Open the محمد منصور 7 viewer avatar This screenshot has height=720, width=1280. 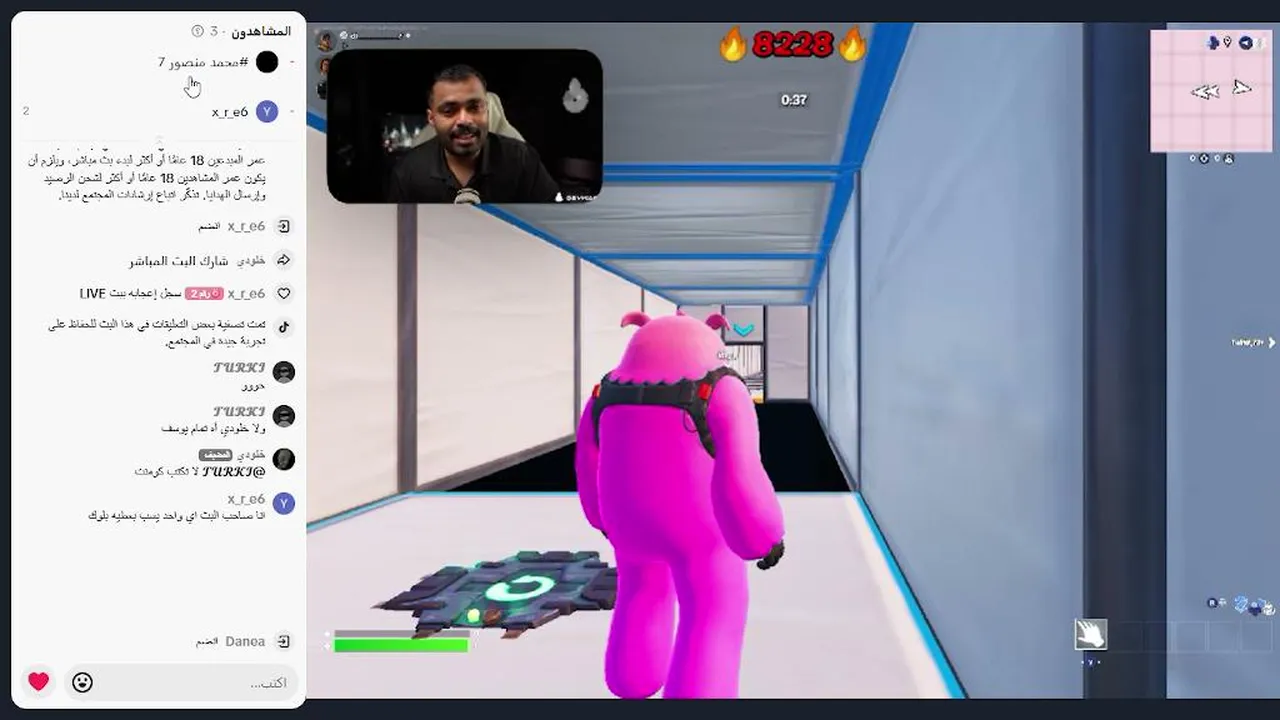pos(267,62)
